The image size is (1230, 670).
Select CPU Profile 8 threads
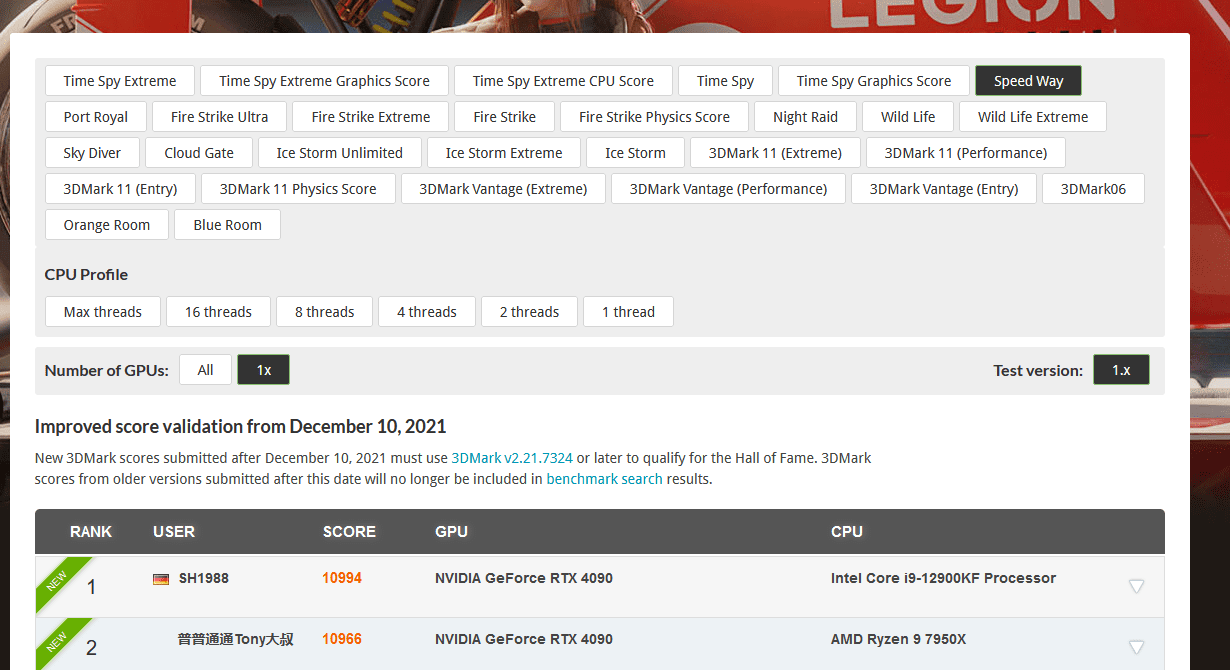325,312
